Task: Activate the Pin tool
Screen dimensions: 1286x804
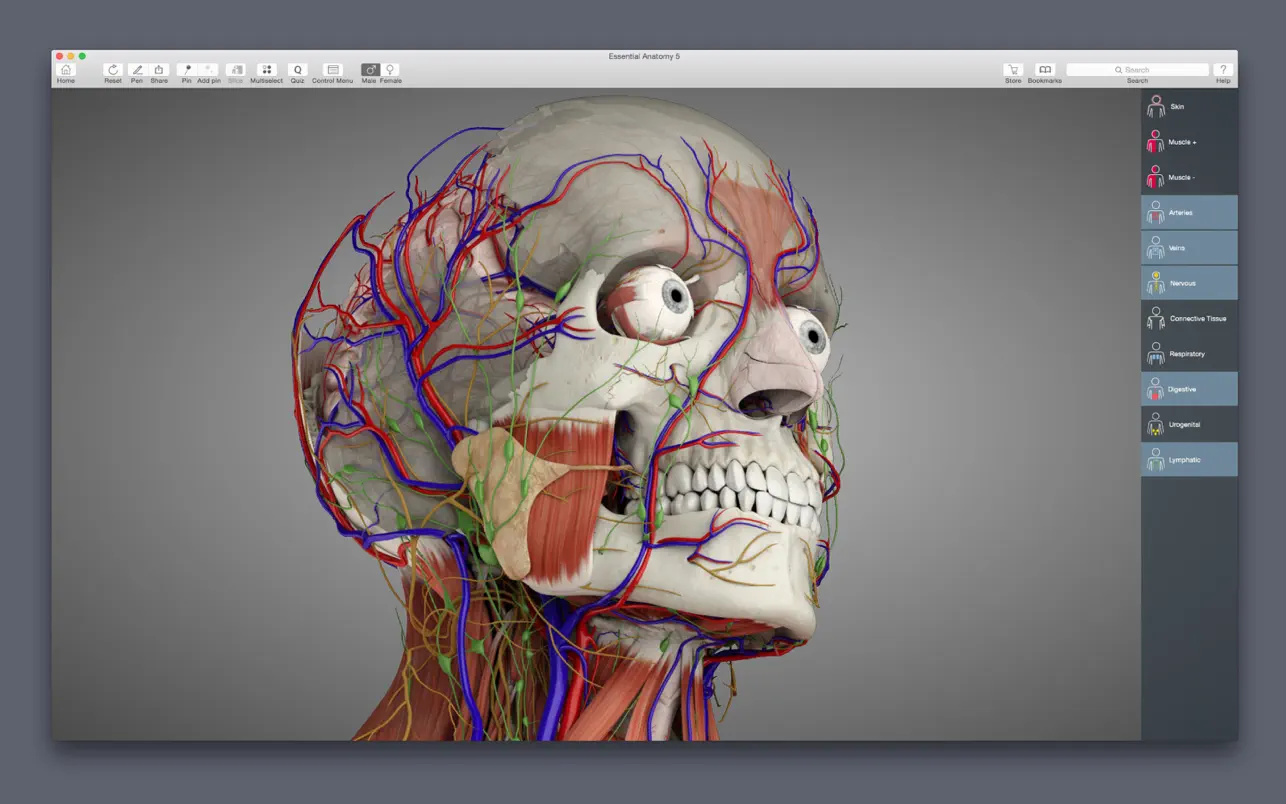Action: click(x=187, y=71)
